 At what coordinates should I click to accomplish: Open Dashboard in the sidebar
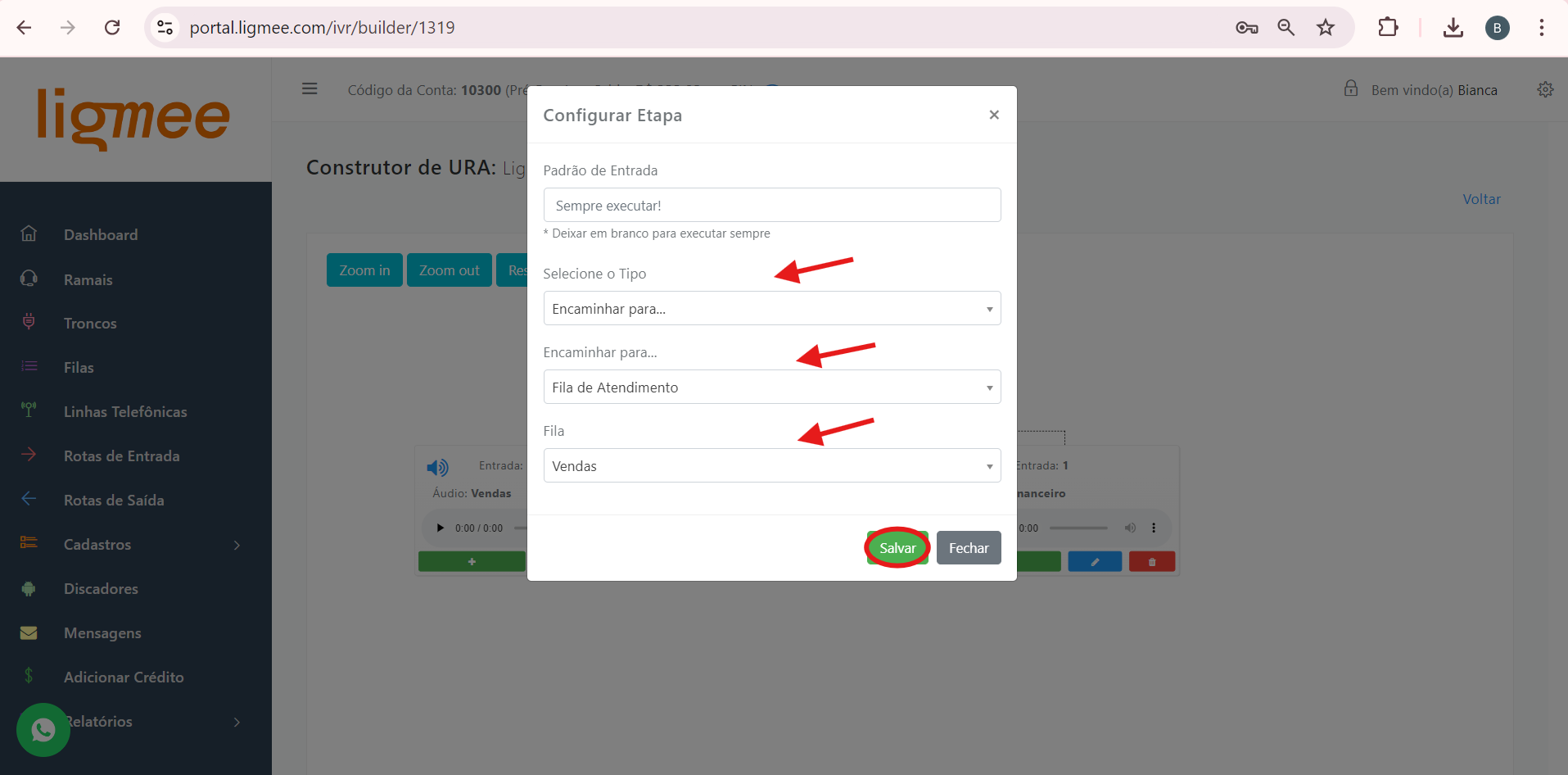(101, 235)
